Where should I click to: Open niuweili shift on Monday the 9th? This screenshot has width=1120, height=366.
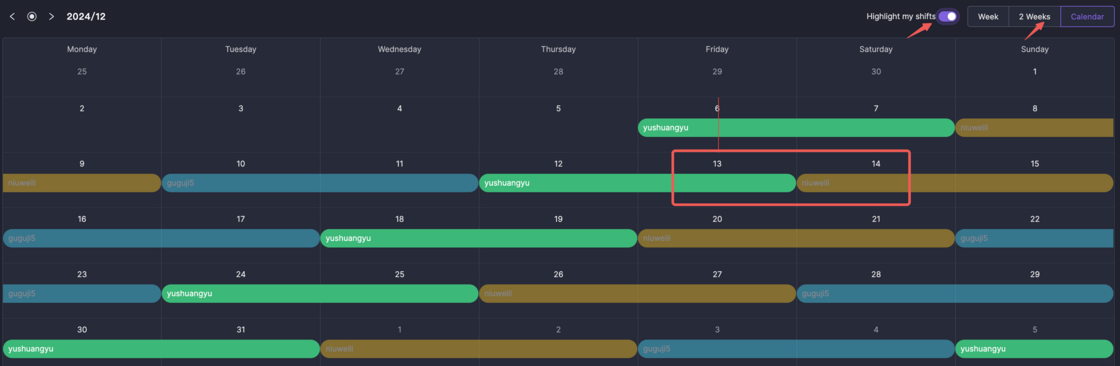point(81,183)
